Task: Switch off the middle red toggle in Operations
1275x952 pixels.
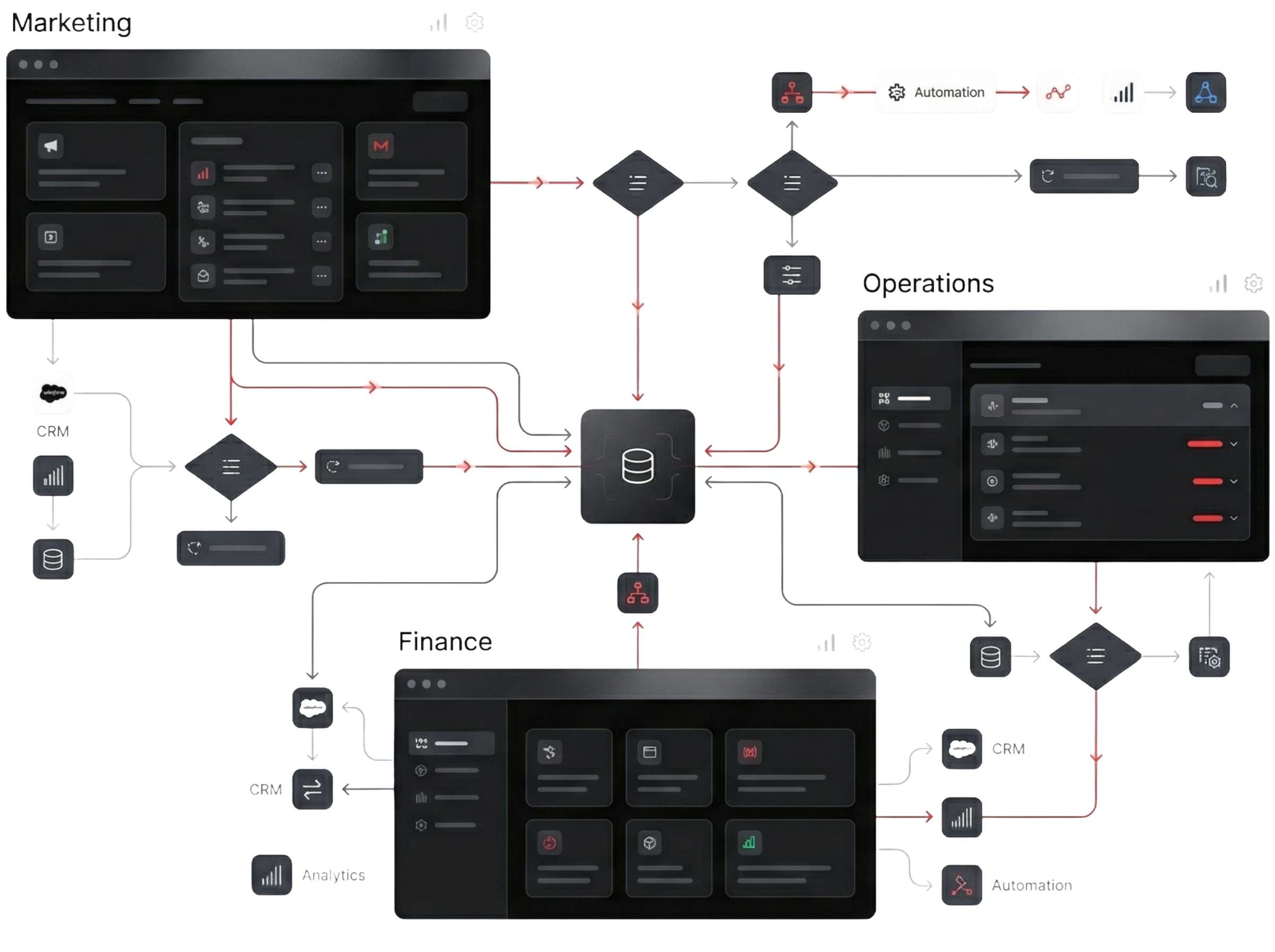Action: [1208, 482]
